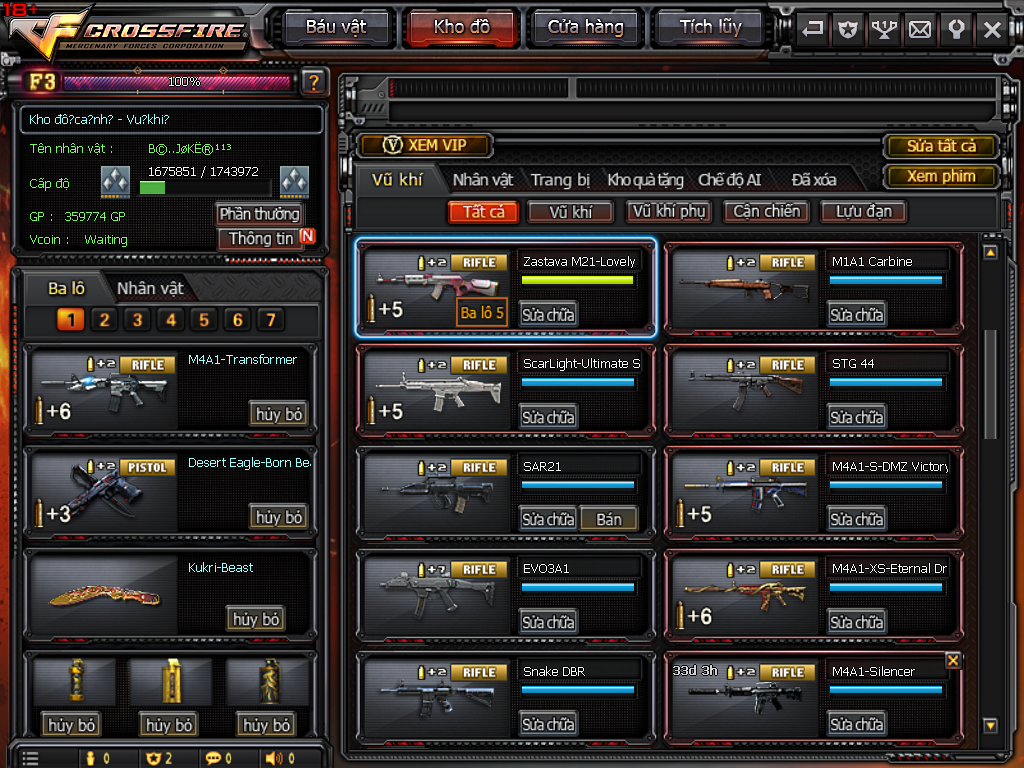Click the shield badge icon showing 2
This screenshot has height=768, width=1024.
153,758
